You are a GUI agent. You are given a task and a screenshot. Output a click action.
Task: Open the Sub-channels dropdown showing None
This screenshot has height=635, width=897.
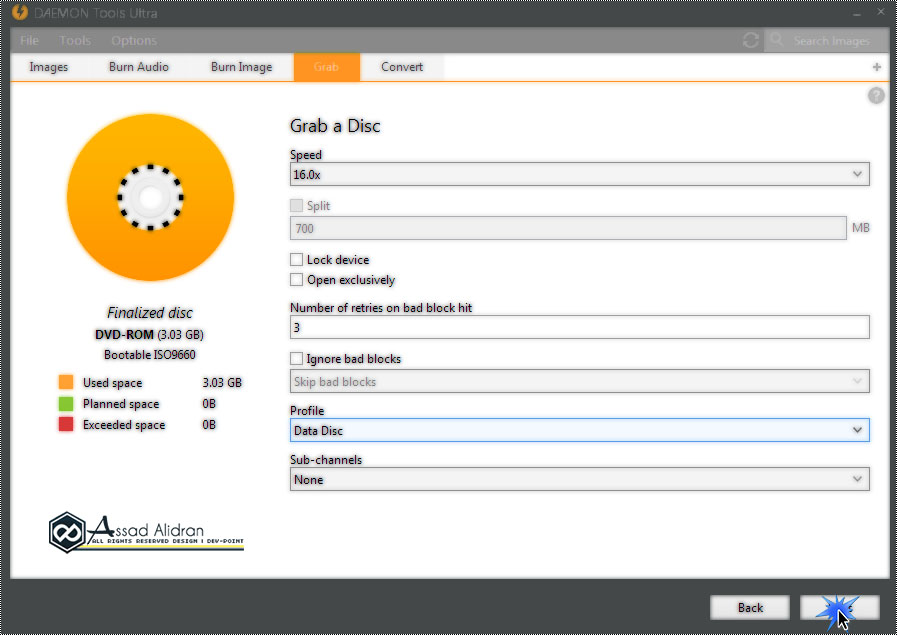pyautogui.click(x=580, y=479)
